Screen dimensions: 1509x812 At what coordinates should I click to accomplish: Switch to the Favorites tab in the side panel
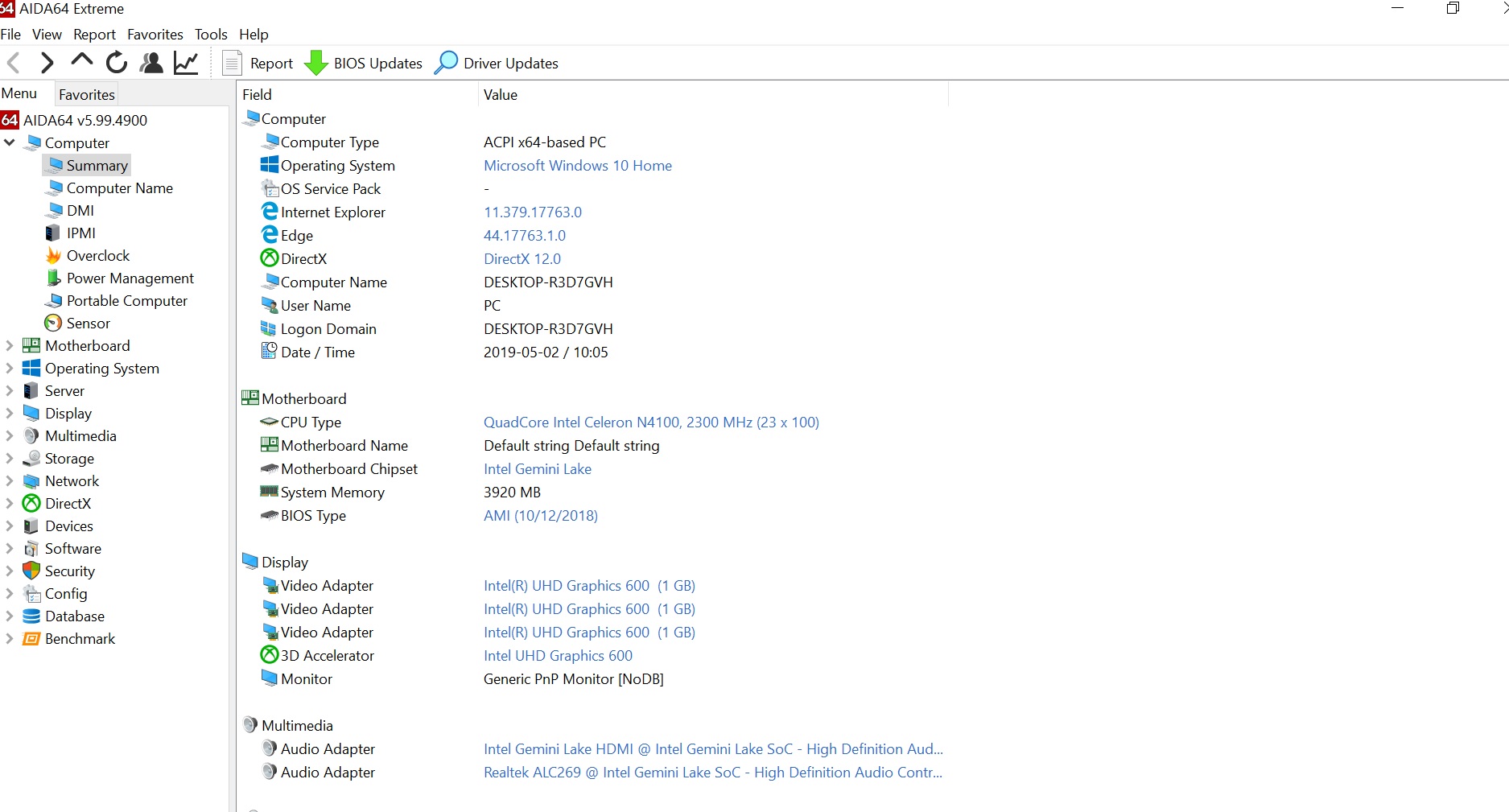[x=86, y=94]
